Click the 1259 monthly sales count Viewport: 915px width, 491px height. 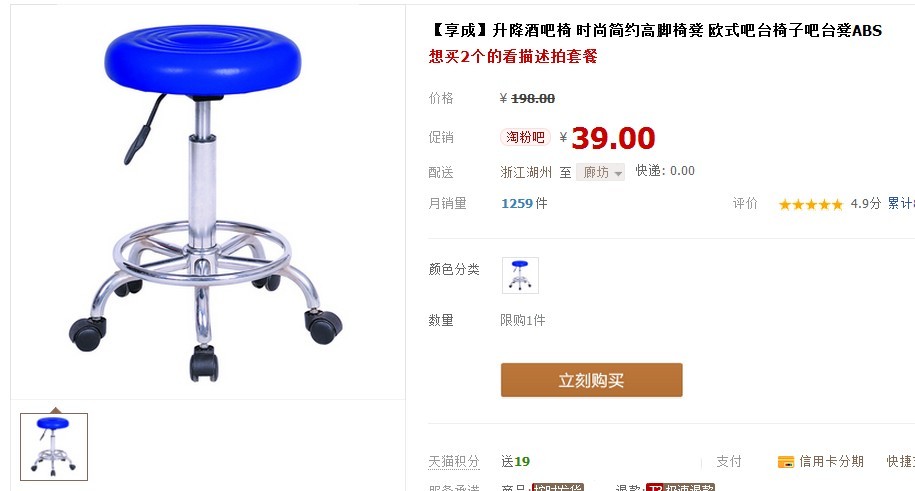516,203
